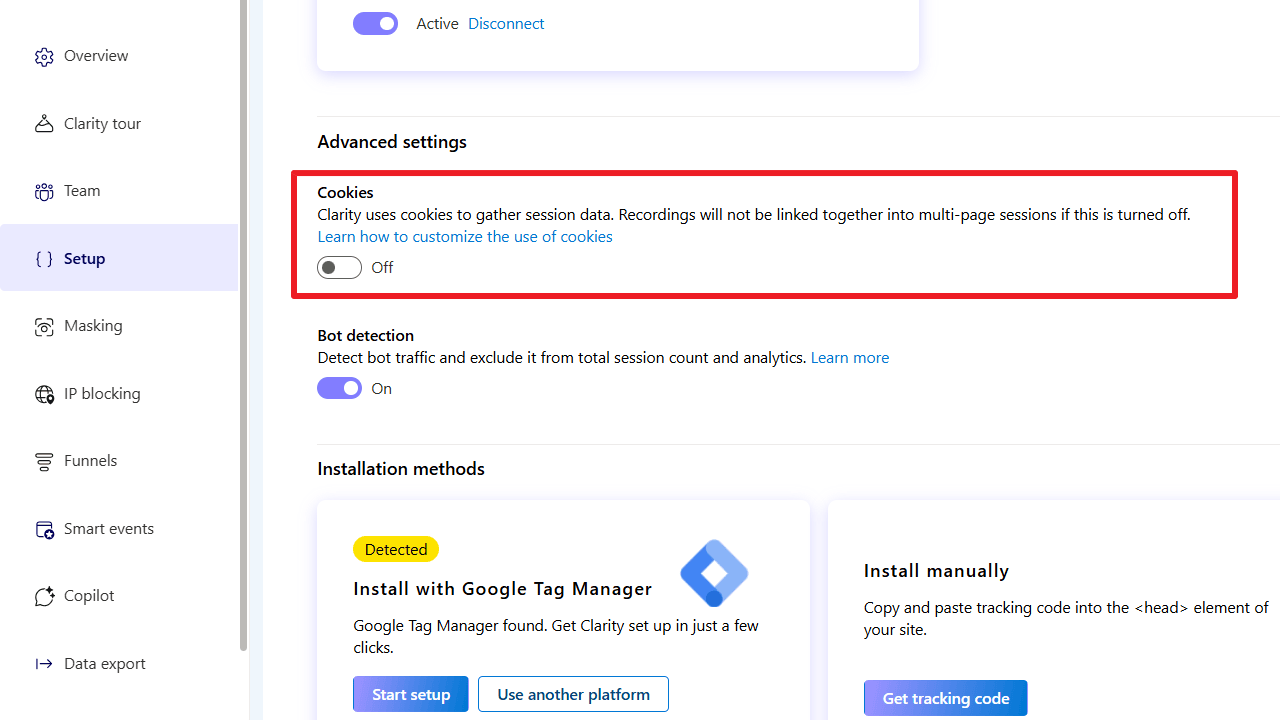Click the IP blocking globe icon
The image size is (1280, 720).
(x=44, y=394)
